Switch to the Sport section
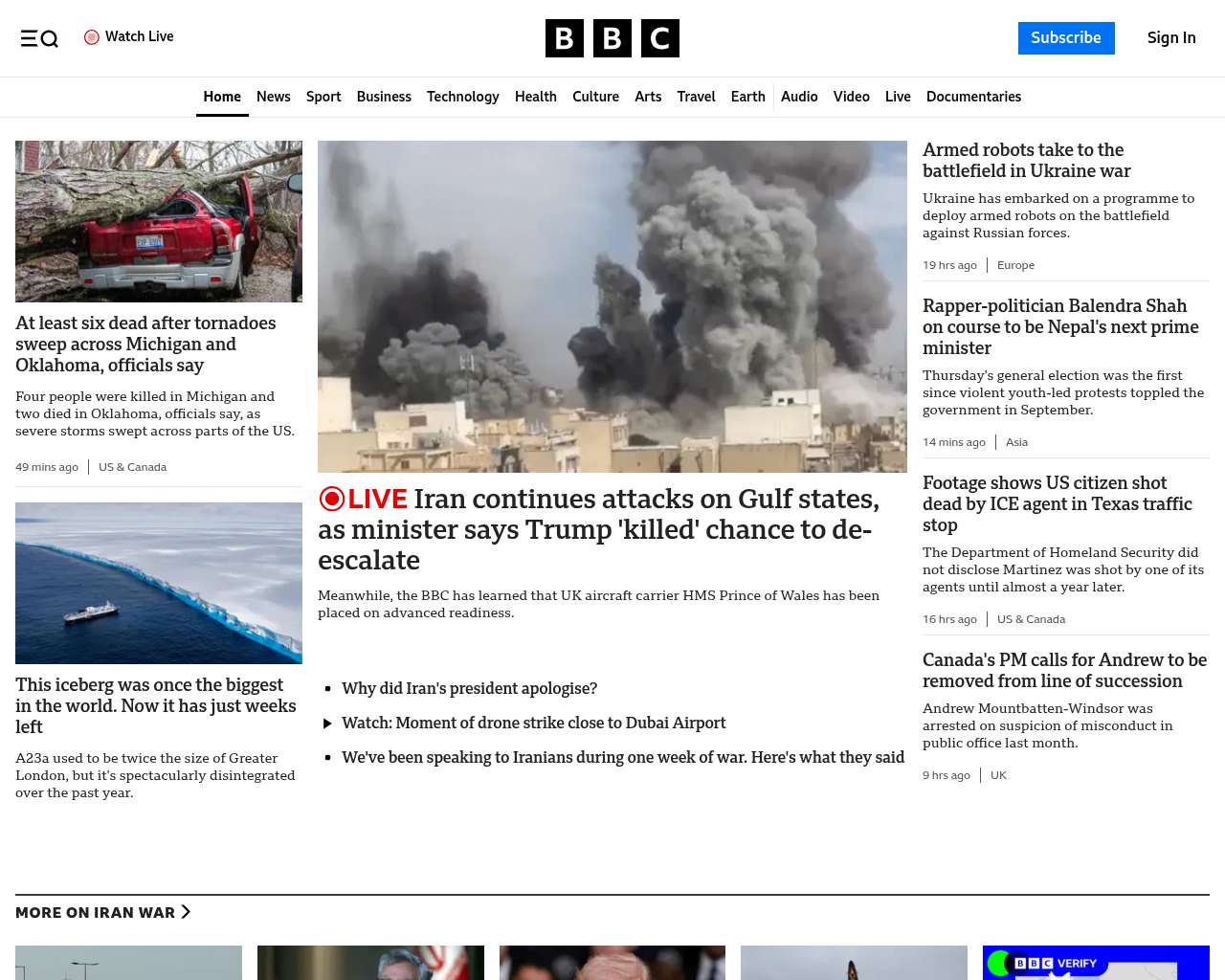1225x980 pixels. point(323,97)
